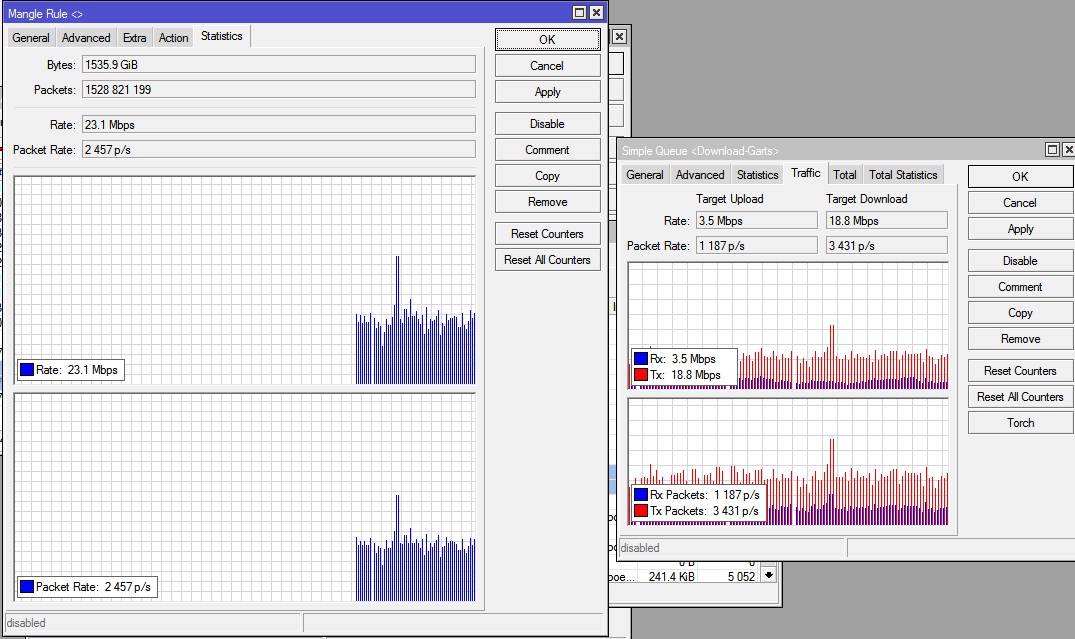The height and width of the screenshot is (639, 1075).
Task: Open General tab in Mangle Rule
Action: coord(31,38)
